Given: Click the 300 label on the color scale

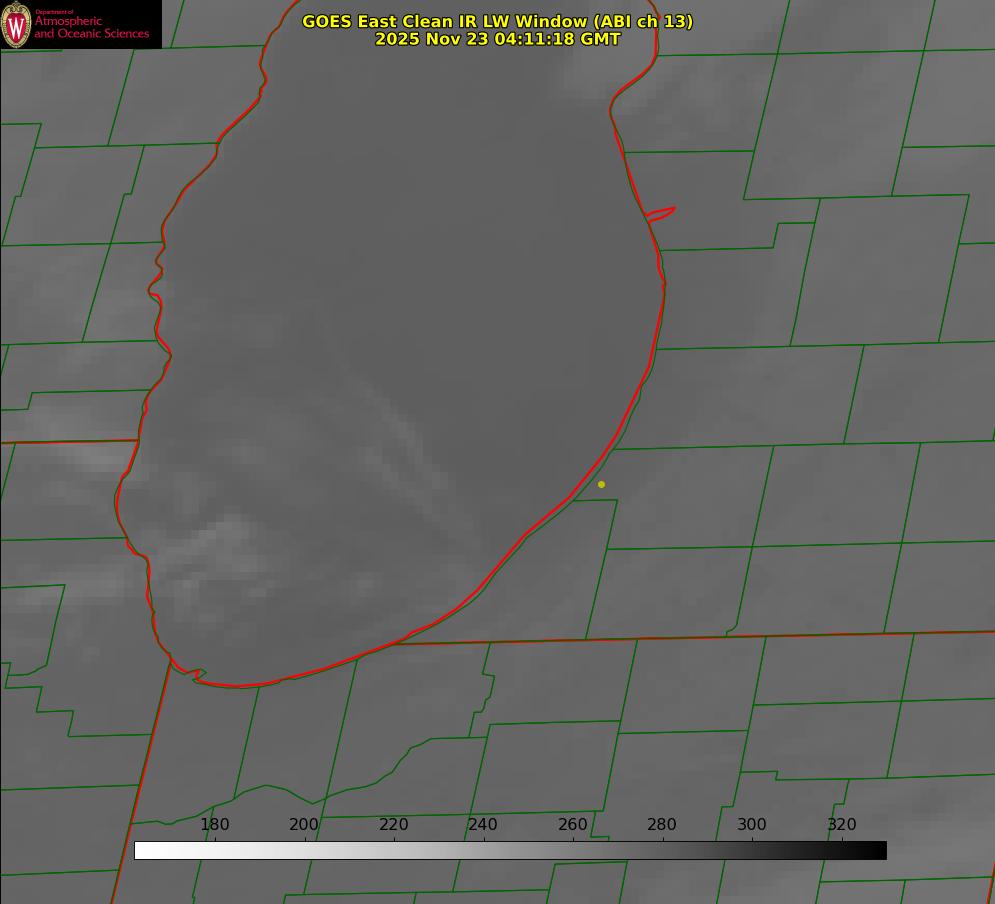Looking at the screenshot, I should point(752,824).
